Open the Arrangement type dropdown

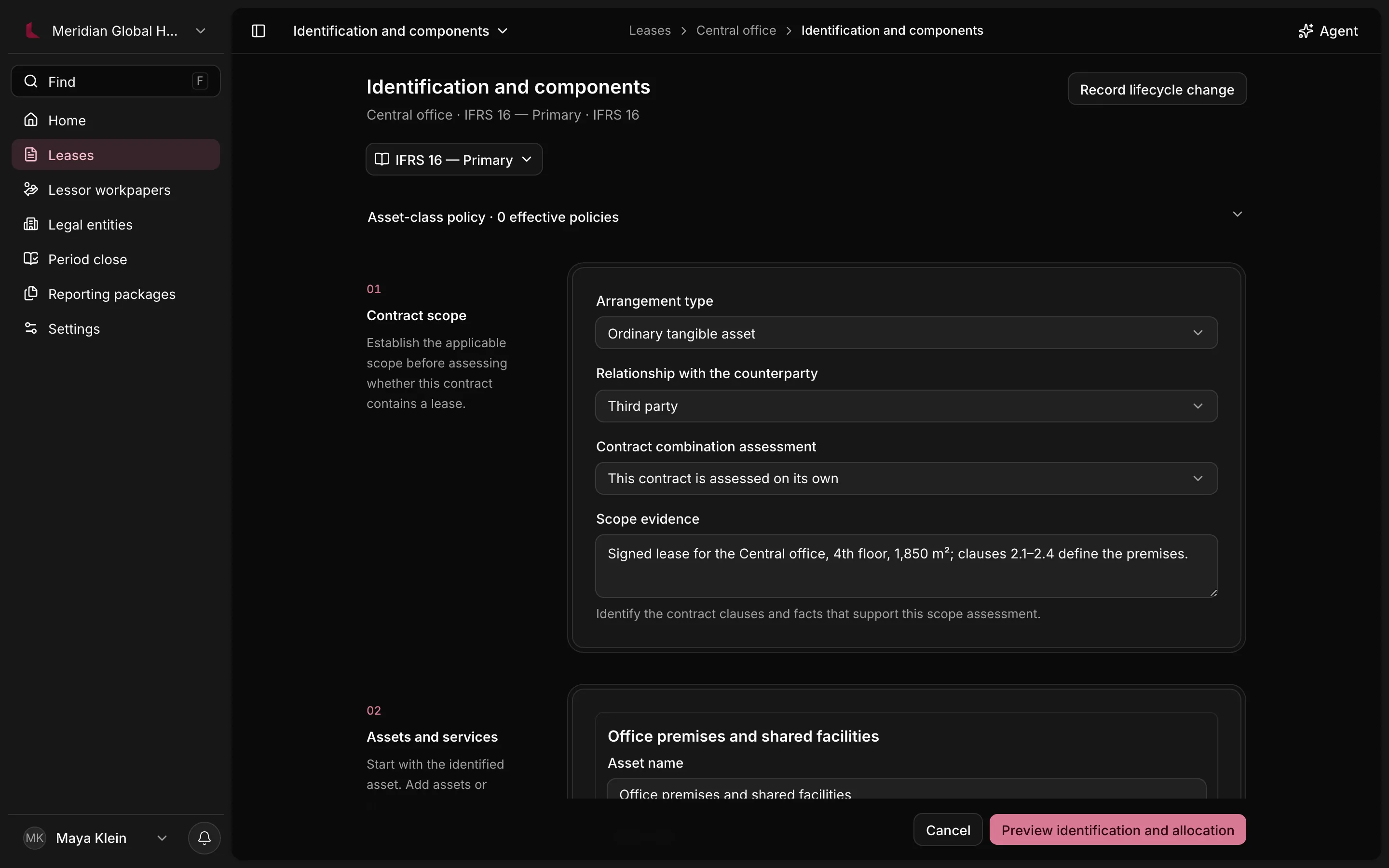906,333
